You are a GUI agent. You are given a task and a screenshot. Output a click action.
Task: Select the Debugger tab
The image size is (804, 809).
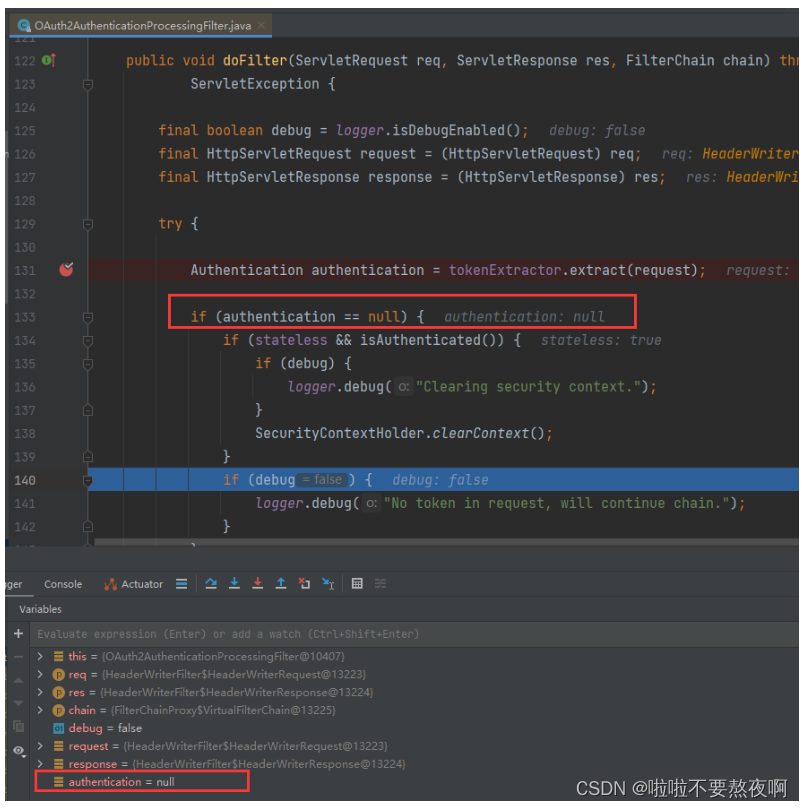[14, 584]
